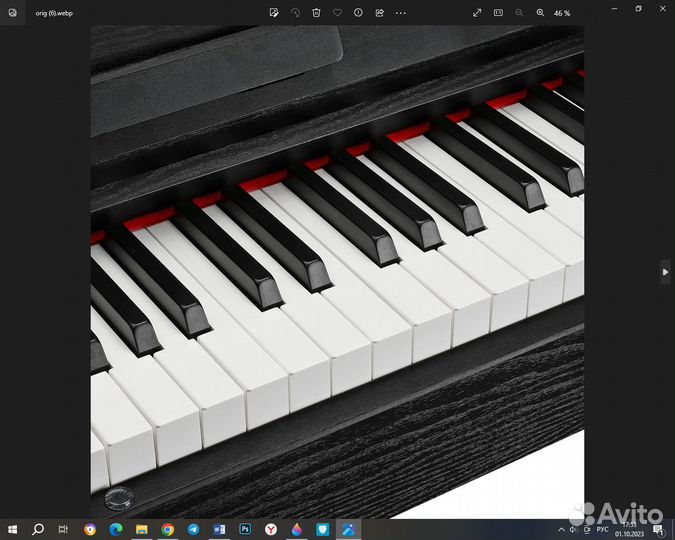
Task: Go to next image with right arrow
Action: pyautogui.click(x=665, y=271)
